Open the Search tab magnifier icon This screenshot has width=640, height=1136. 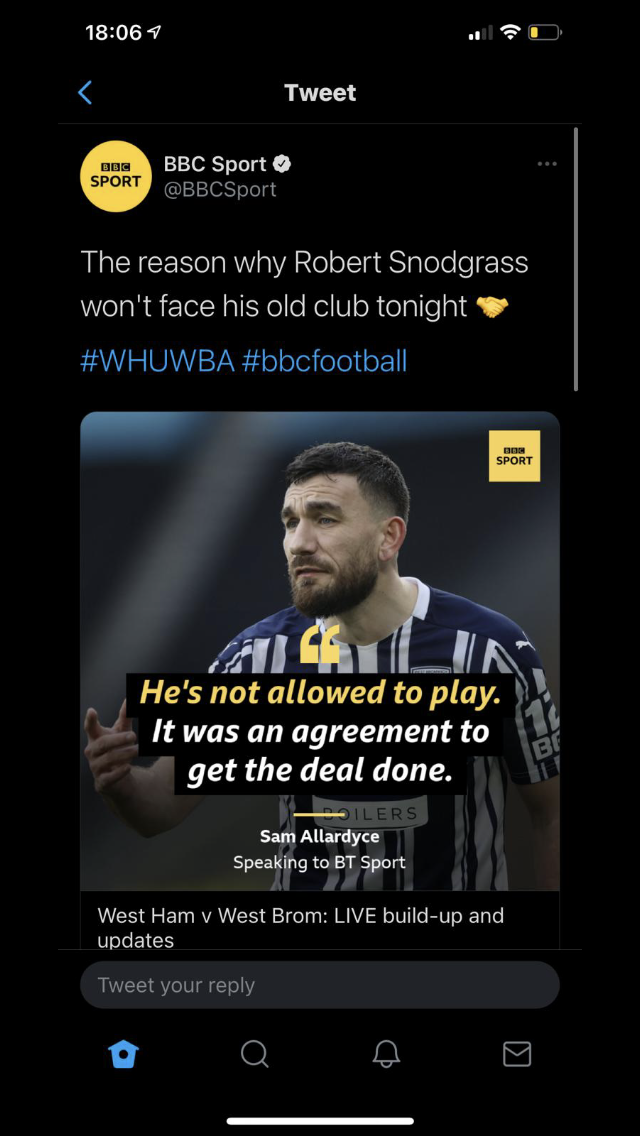pos(254,1054)
